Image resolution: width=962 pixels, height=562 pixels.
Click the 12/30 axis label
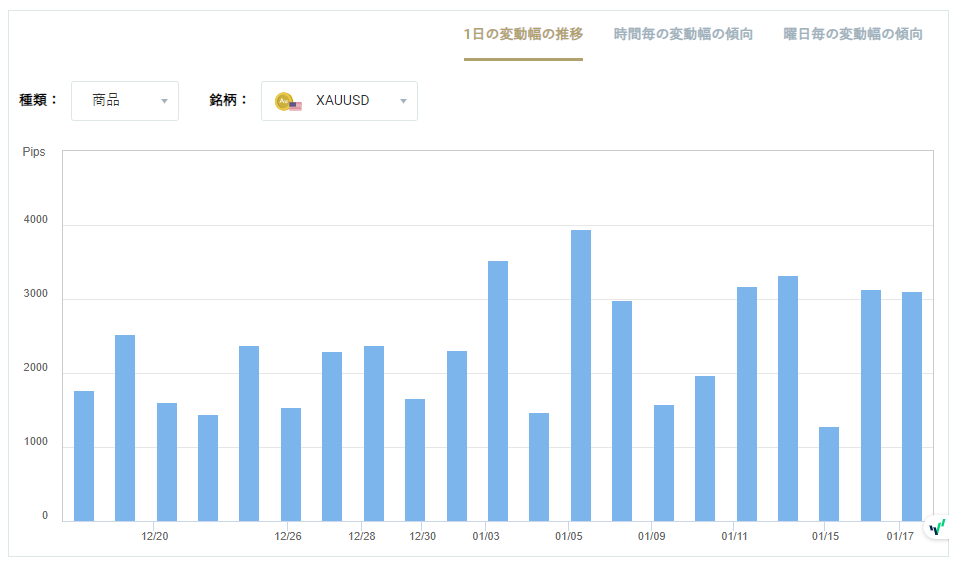click(423, 536)
